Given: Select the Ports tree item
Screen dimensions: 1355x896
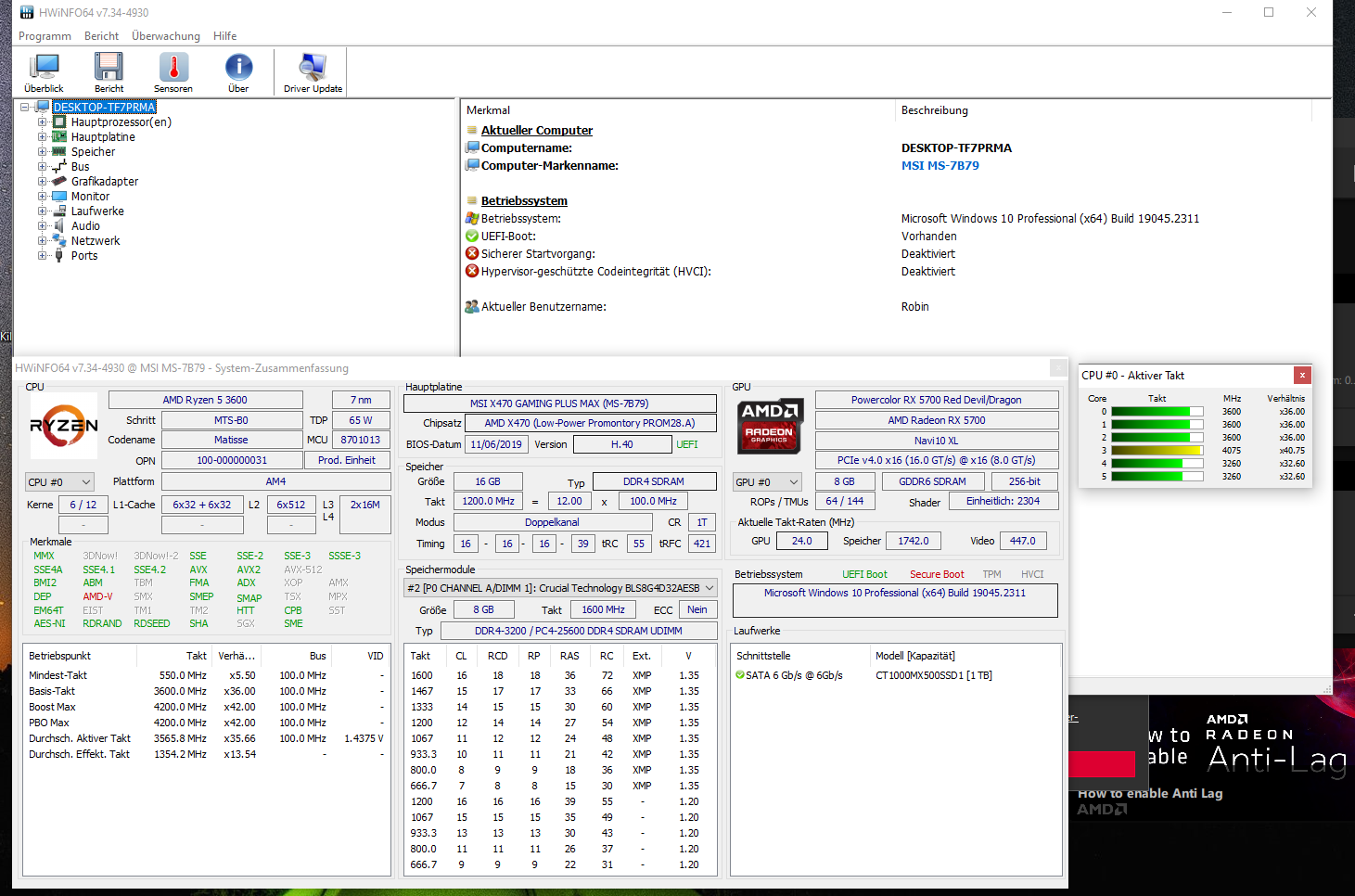Looking at the screenshot, I should click(84, 256).
